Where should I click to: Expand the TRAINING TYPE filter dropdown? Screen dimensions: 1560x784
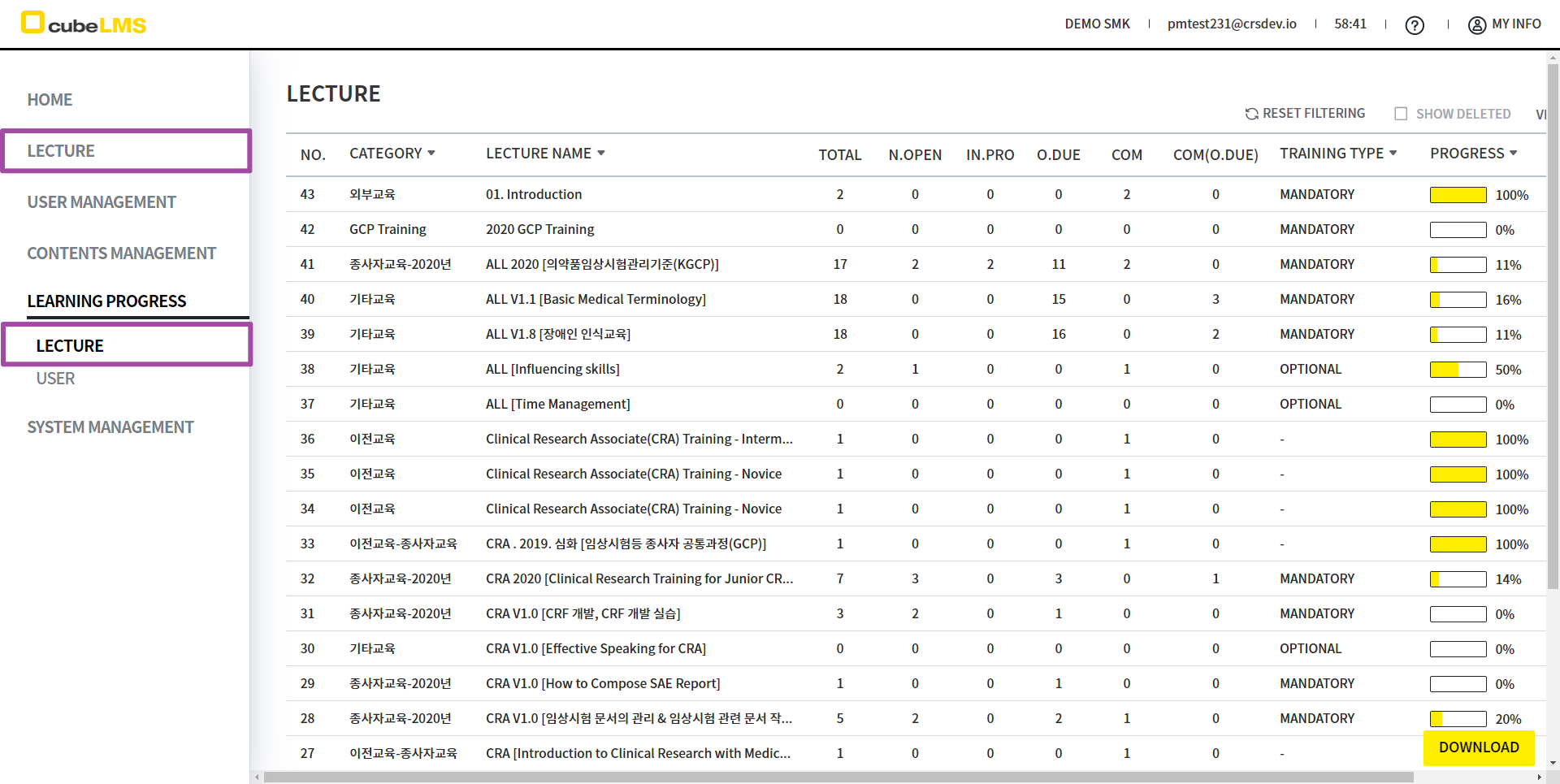[x=1393, y=154]
